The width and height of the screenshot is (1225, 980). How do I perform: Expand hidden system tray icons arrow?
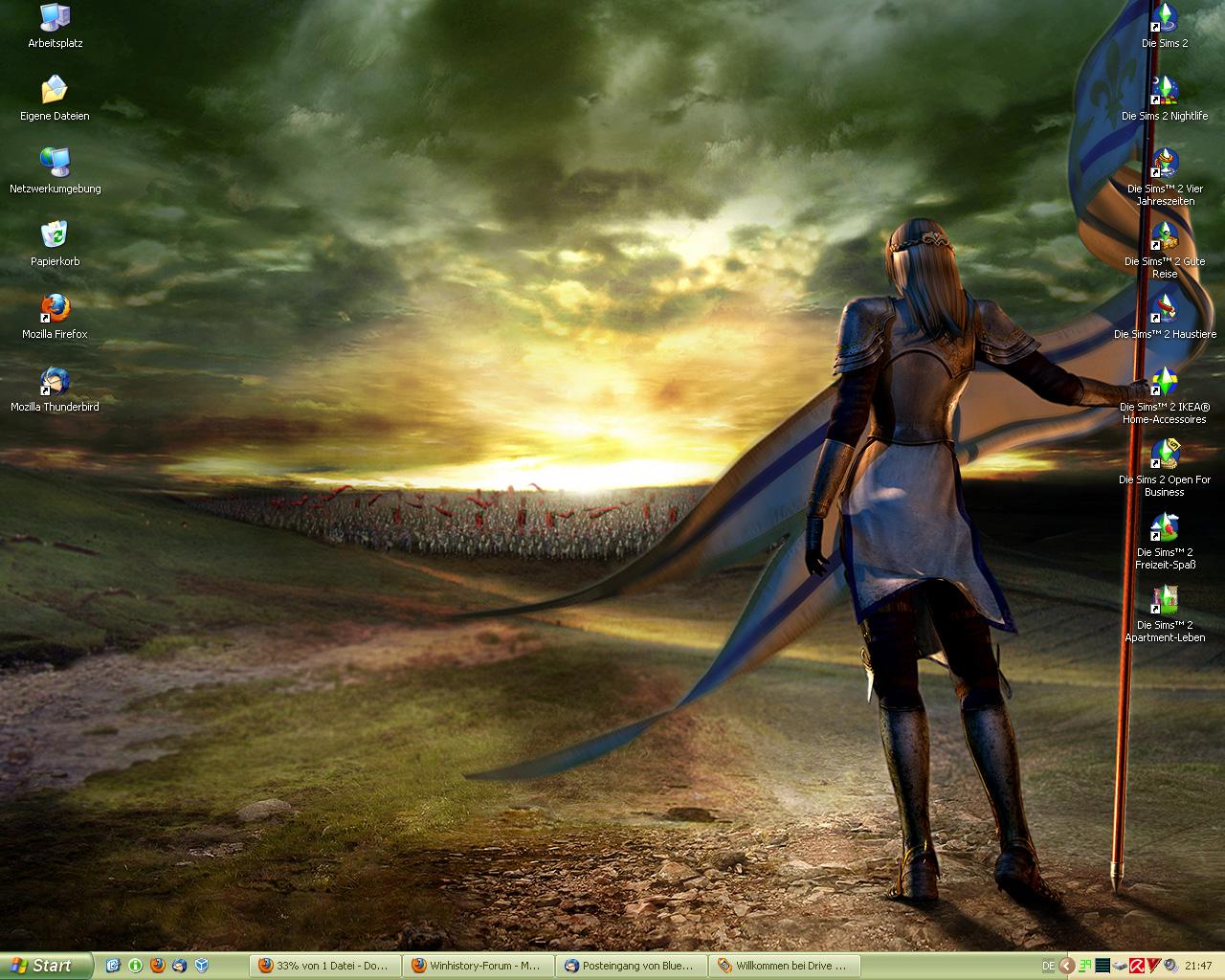(1068, 966)
